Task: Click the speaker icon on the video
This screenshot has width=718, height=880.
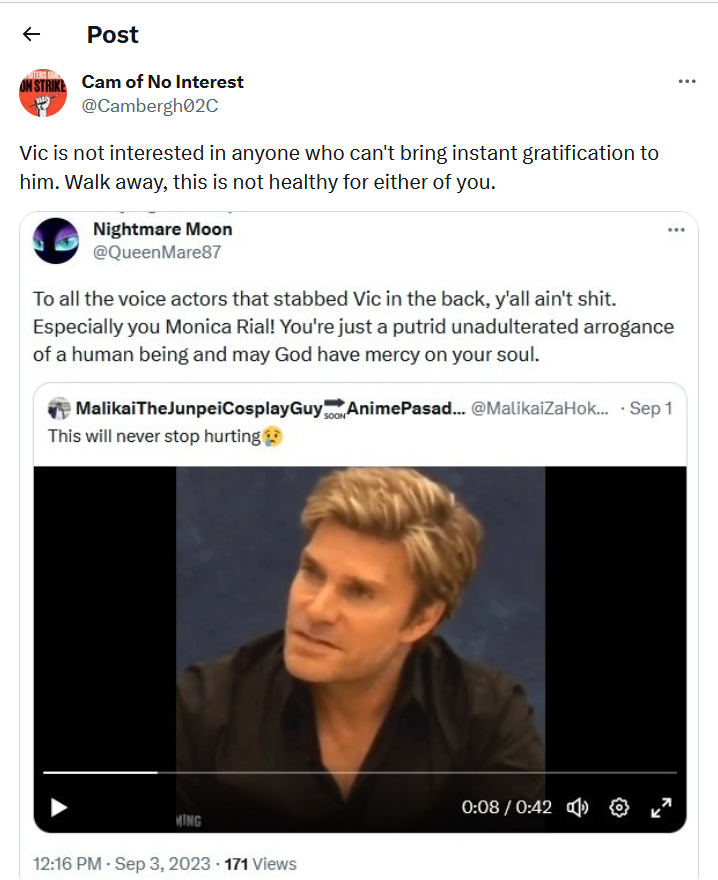Action: click(578, 807)
